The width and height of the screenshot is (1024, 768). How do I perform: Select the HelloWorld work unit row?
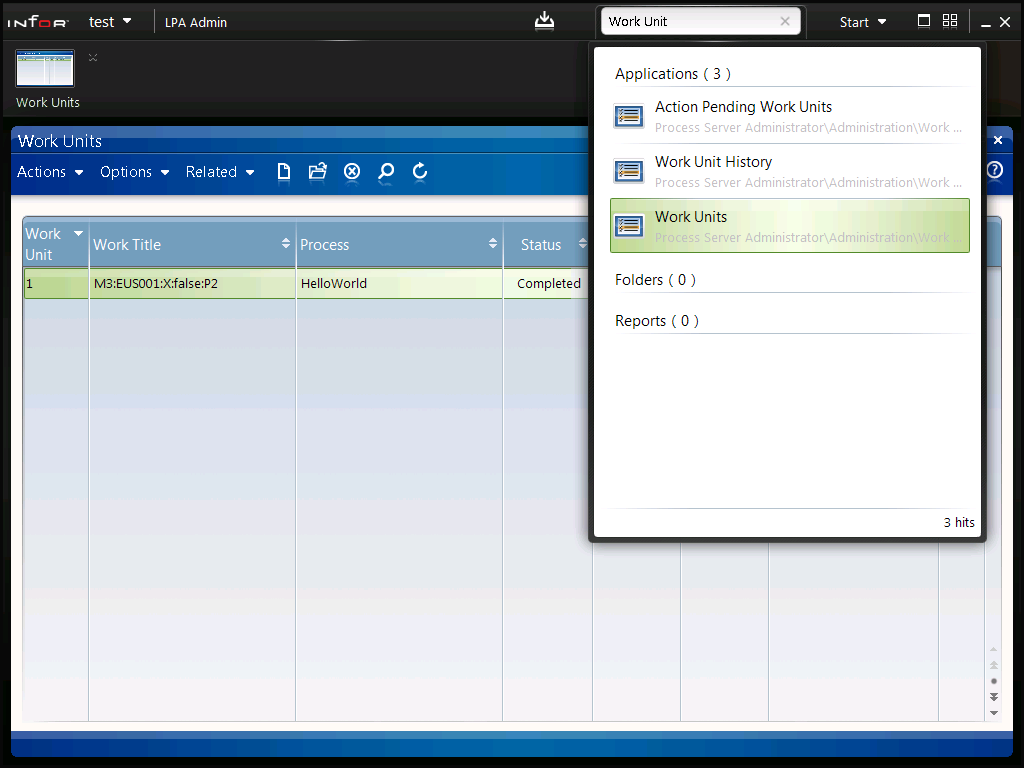click(333, 284)
